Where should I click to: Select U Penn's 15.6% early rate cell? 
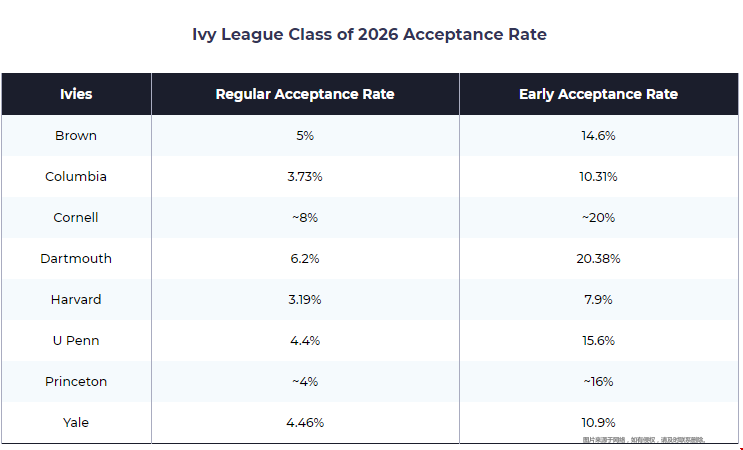[x=598, y=340]
